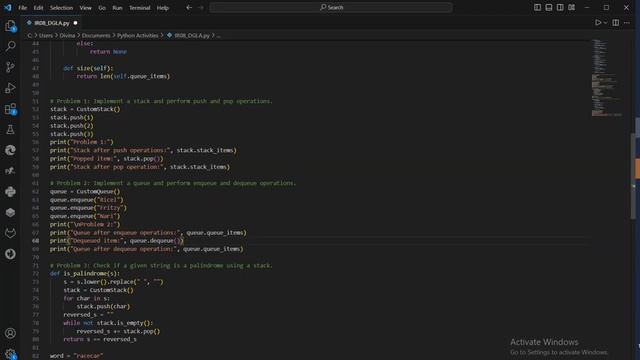Expand the trailing ellipsis breadcrumb
640x360 pixels.
pyautogui.click(x=218, y=36)
